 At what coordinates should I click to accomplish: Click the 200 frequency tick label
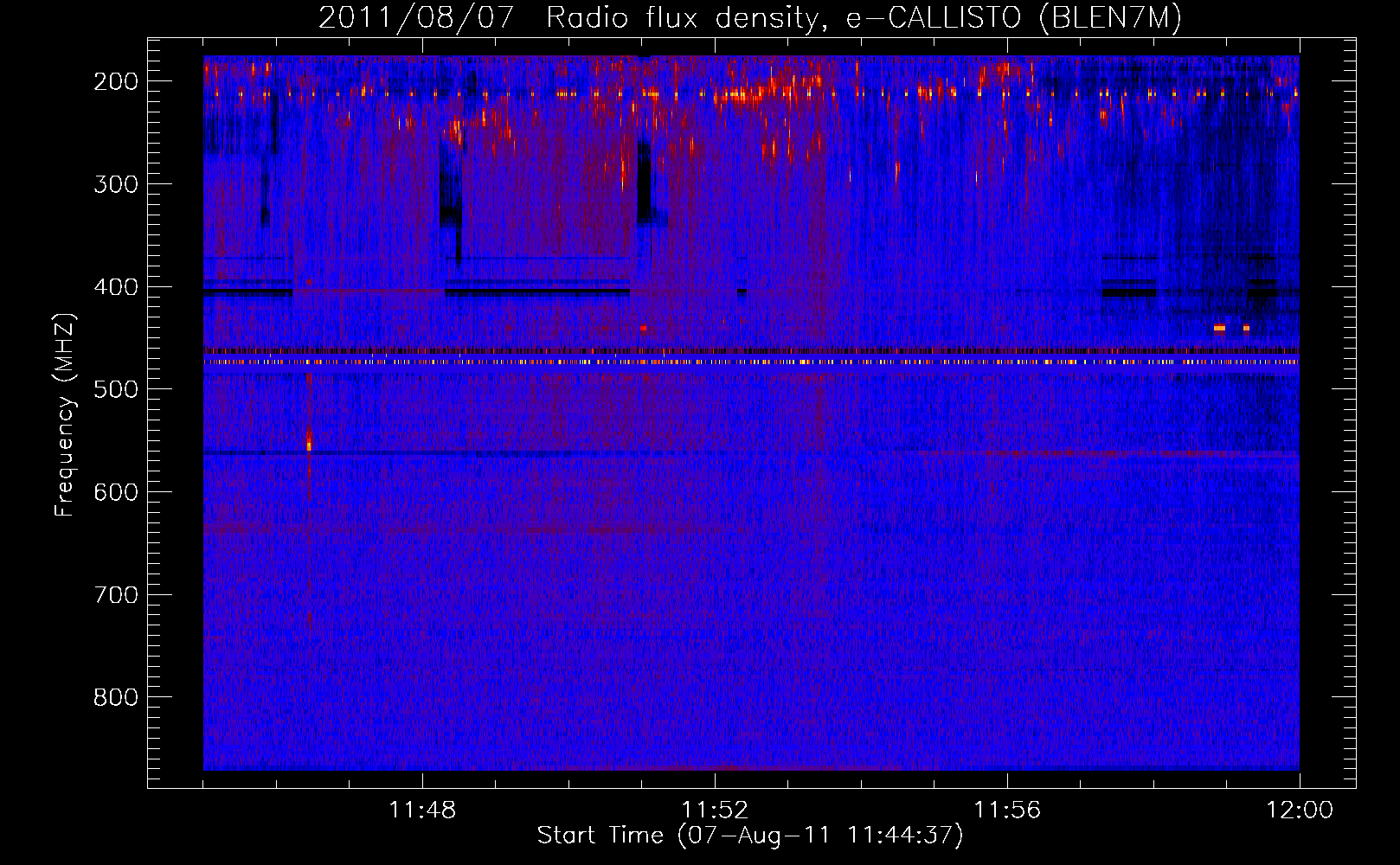(x=115, y=81)
